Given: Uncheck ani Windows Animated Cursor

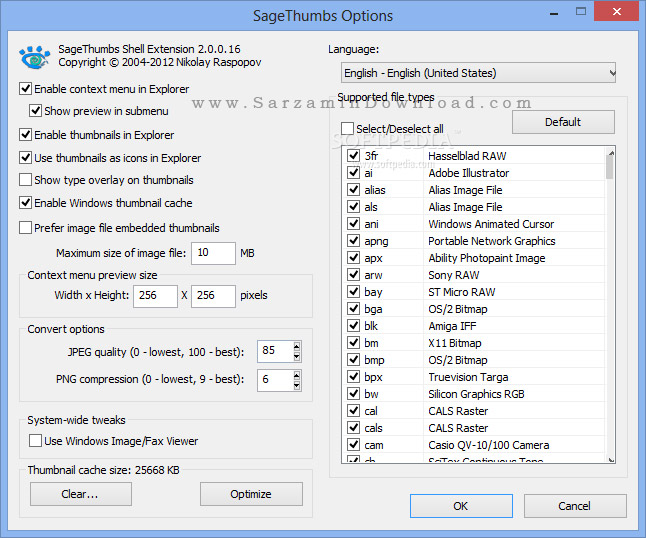Looking at the screenshot, I should [x=353, y=223].
